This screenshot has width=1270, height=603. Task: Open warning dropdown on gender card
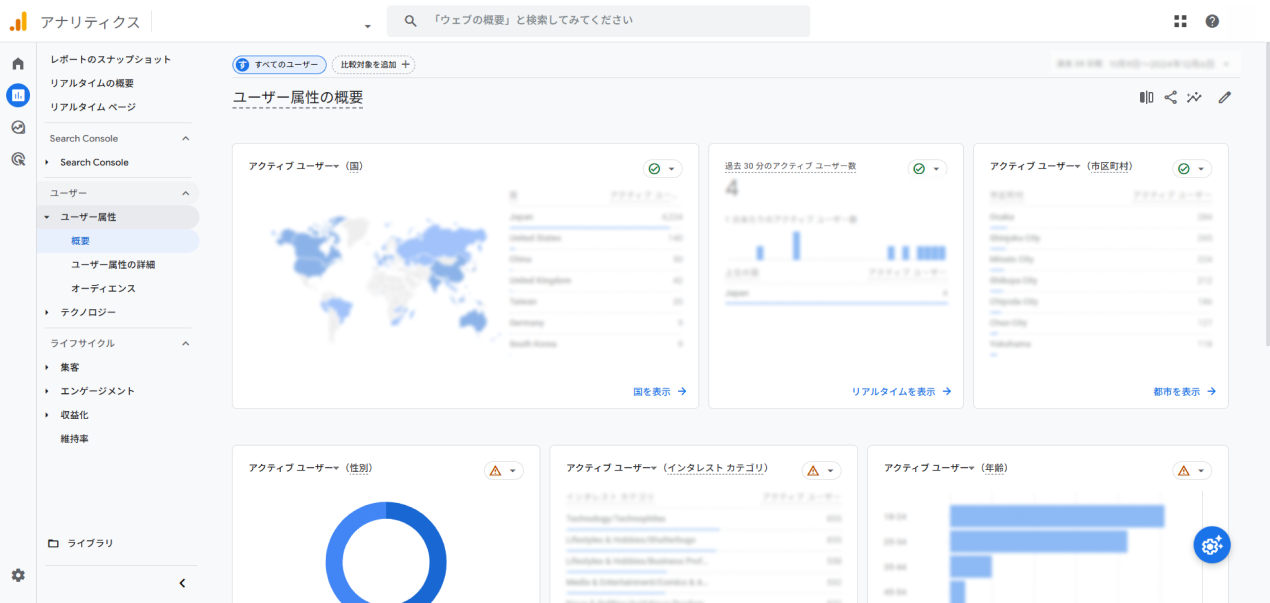[x=504, y=471]
